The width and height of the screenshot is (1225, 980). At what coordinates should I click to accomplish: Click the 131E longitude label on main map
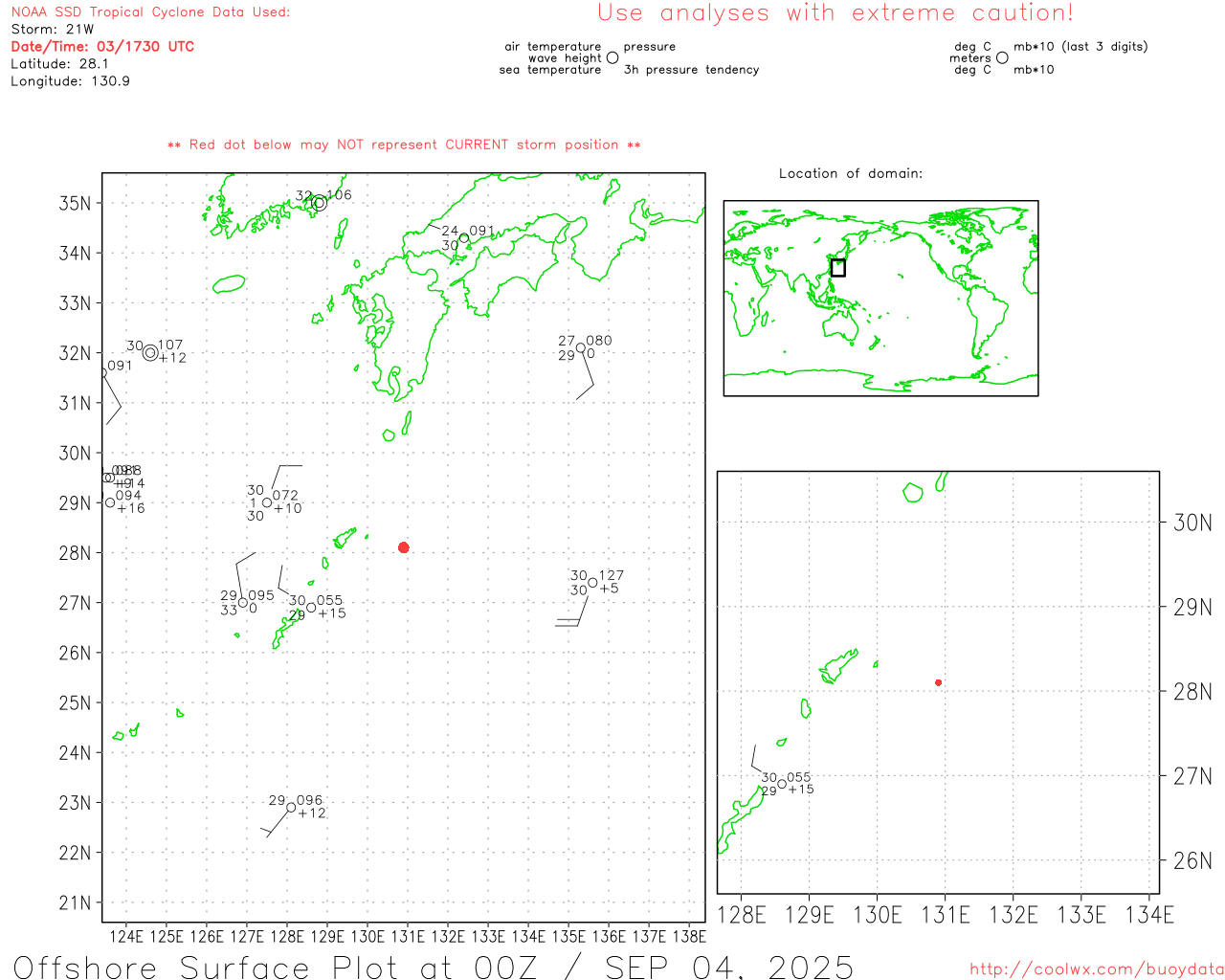point(408,937)
